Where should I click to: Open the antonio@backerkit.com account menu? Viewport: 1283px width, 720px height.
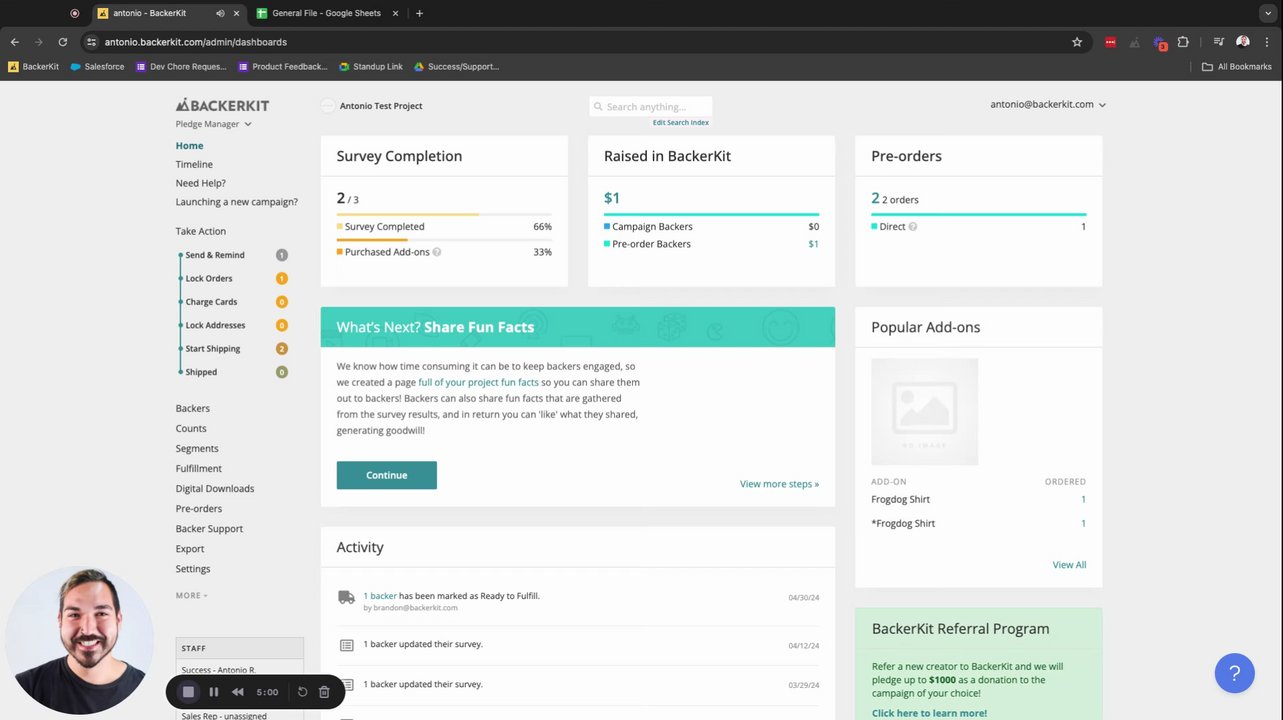click(x=1047, y=104)
